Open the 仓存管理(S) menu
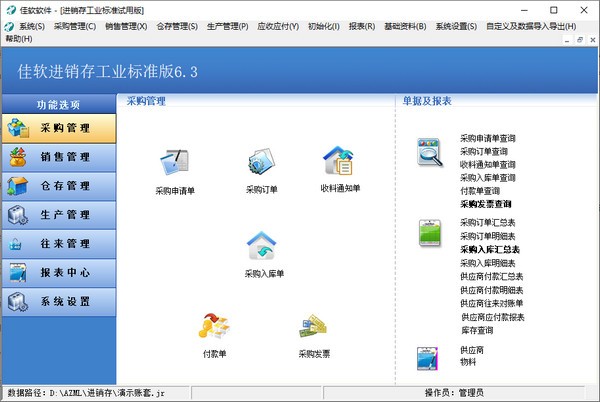The width and height of the screenshot is (600, 402). [177, 26]
